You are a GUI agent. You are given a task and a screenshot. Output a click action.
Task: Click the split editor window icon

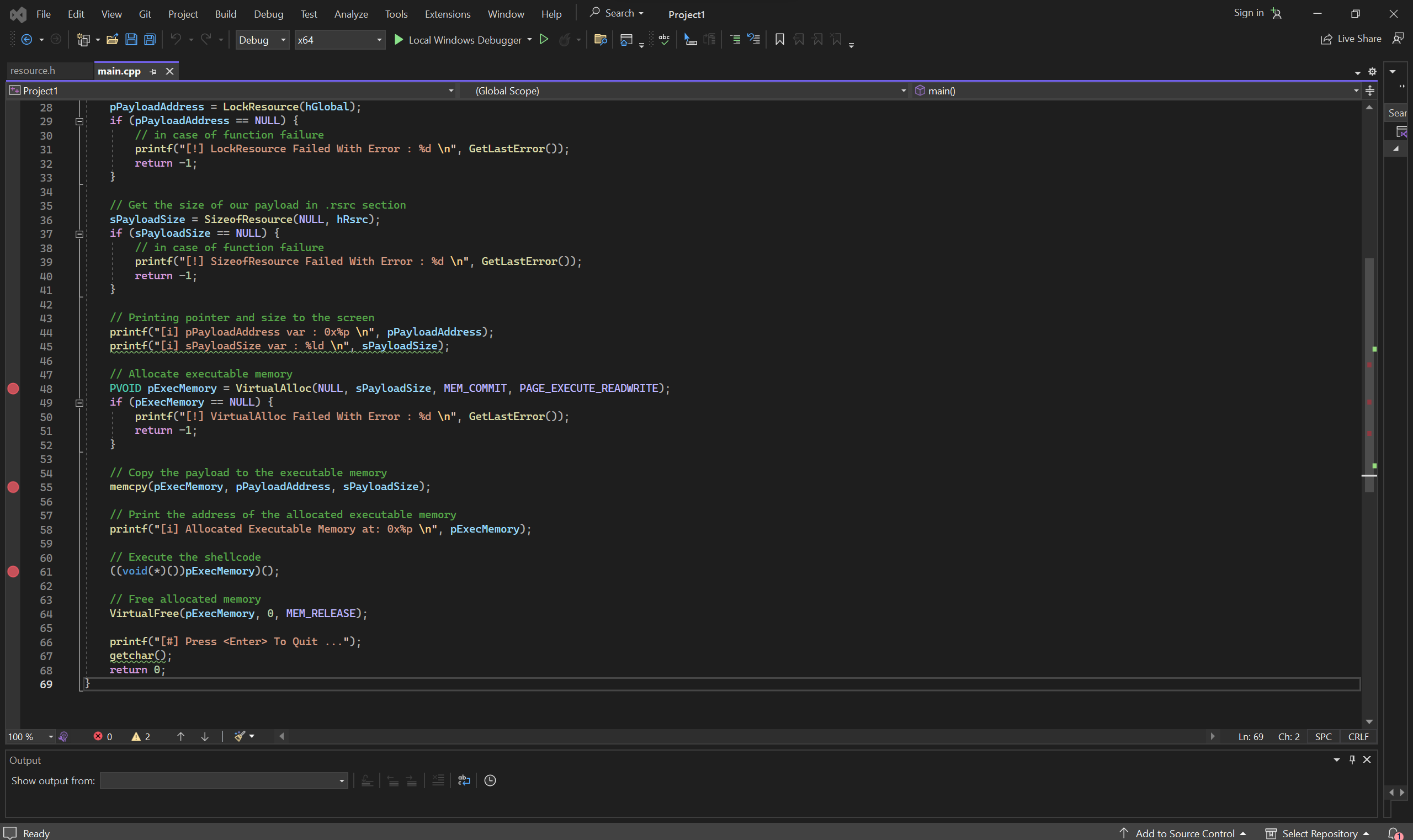tap(1370, 91)
